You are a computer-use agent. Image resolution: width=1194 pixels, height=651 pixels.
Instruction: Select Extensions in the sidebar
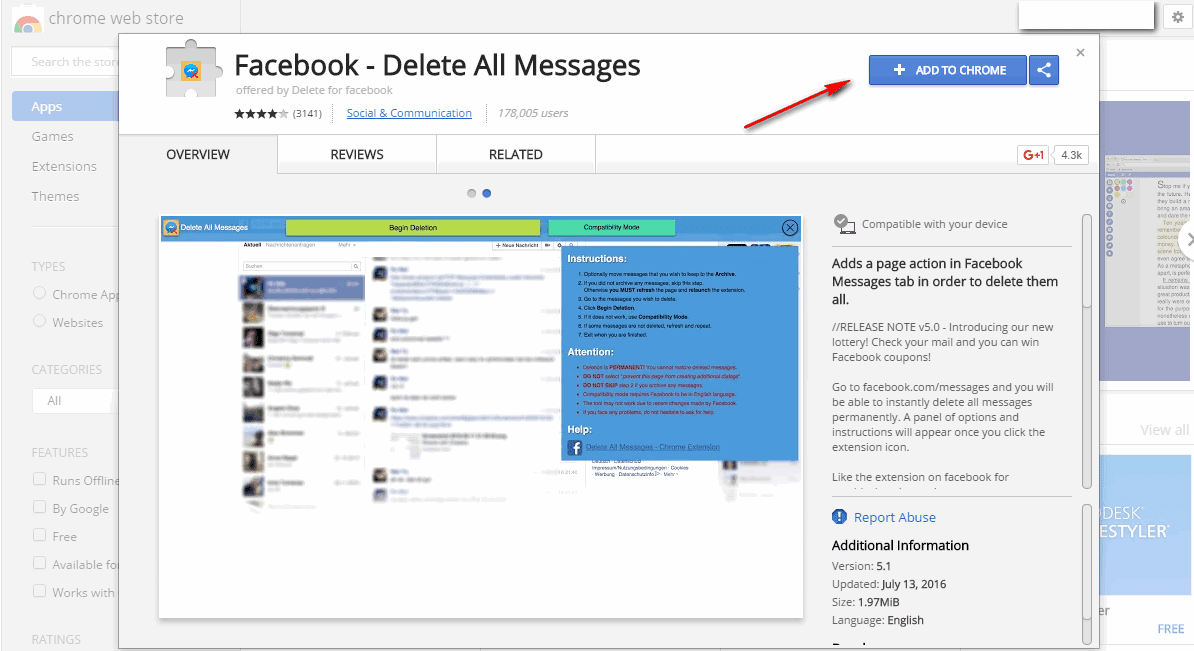[x=64, y=166]
